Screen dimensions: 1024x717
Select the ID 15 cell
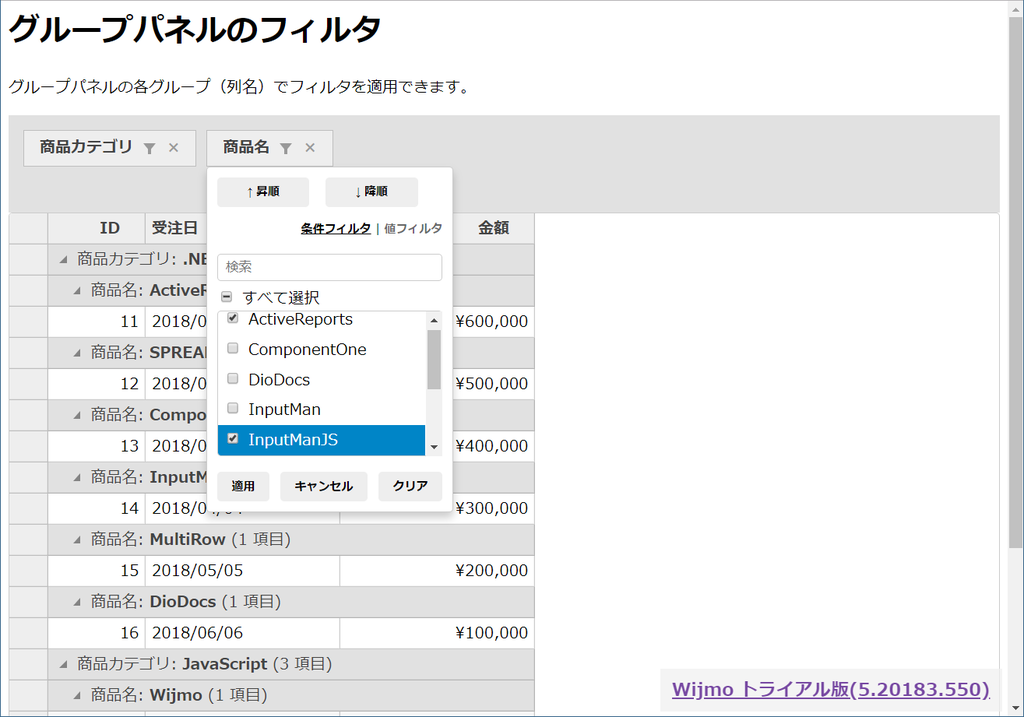tap(97, 571)
